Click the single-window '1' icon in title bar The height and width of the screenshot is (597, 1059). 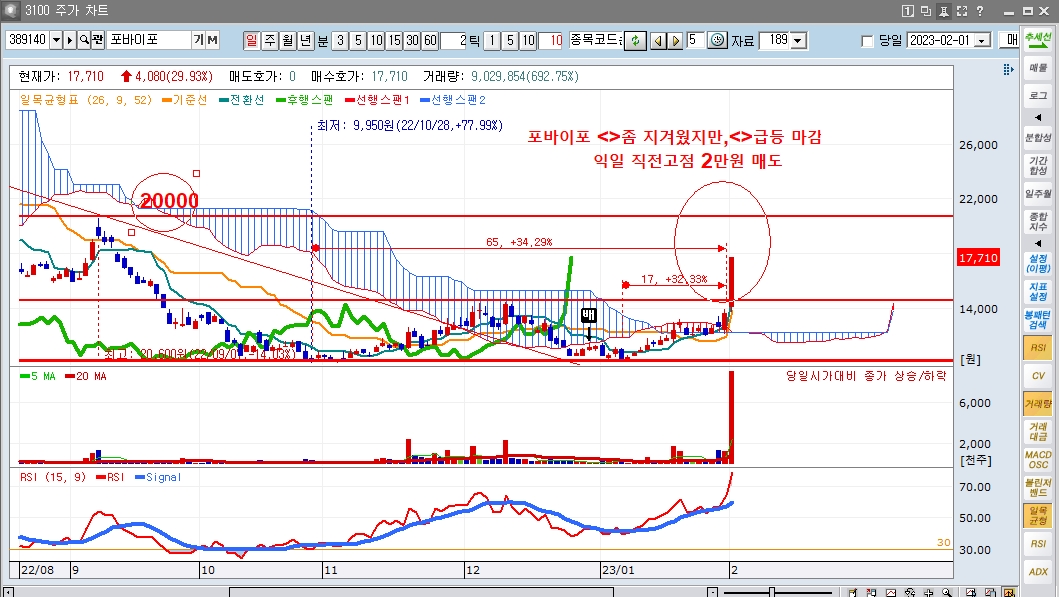[908, 11]
